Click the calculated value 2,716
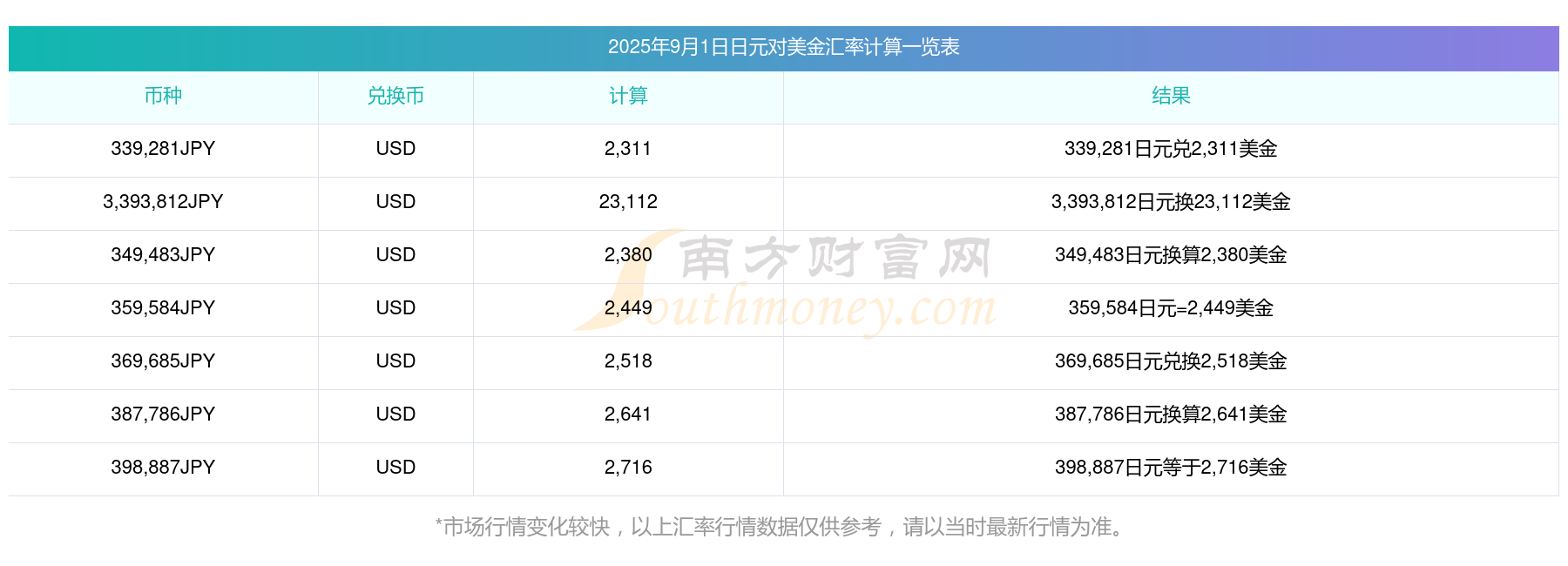 point(628,468)
